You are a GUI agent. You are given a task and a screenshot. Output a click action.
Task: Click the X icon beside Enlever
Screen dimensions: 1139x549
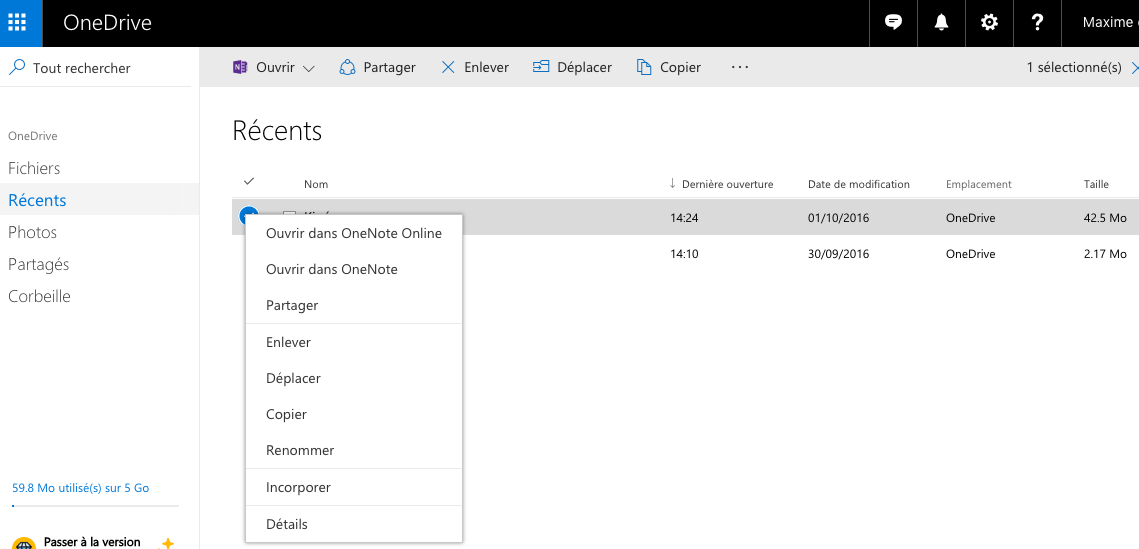click(448, 67)
